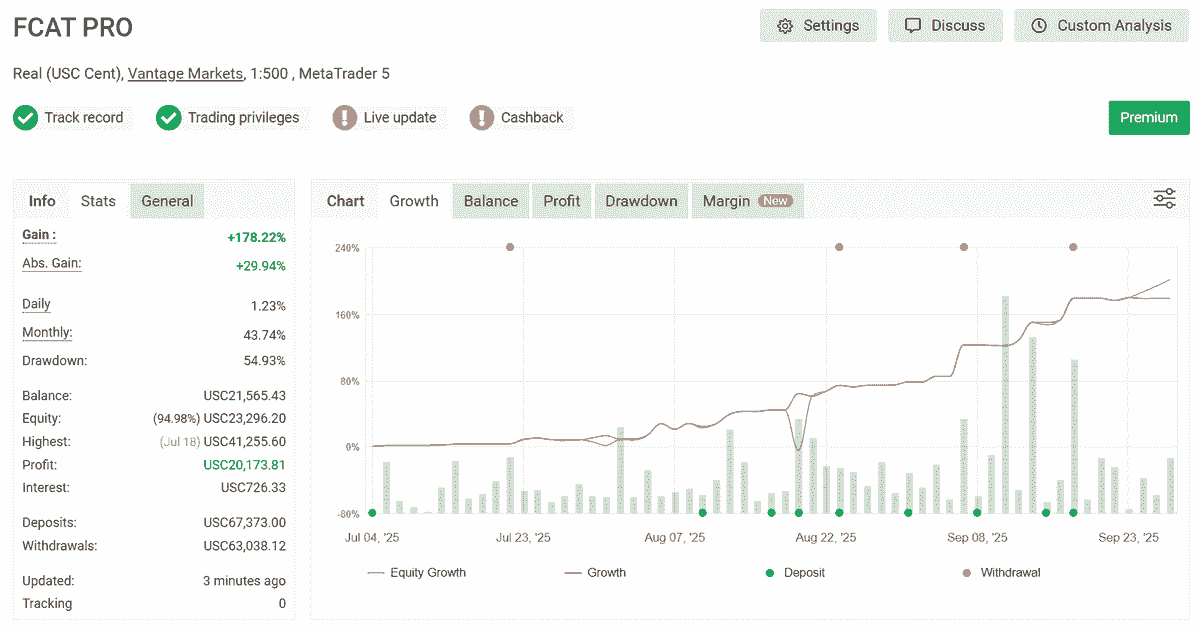Toggle the Equity Growth legend series
This screenshot has height=632, width=1200.
tap(417, 573)
